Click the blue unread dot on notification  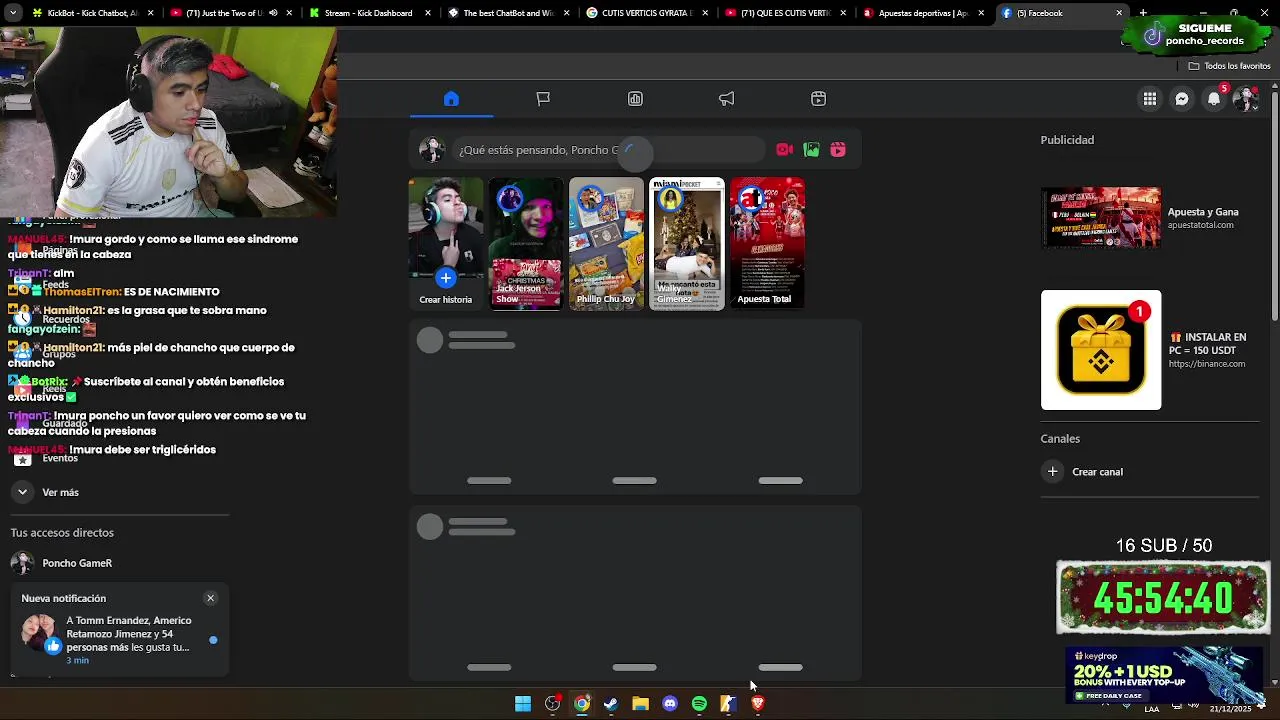click(213, 640)
